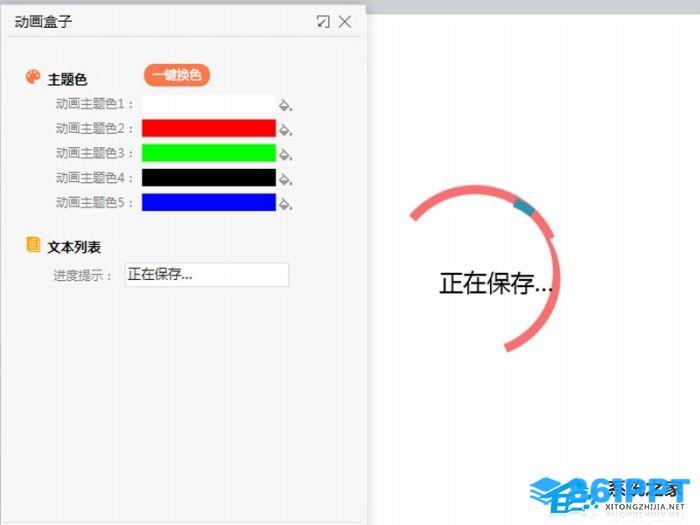
Task: Click the 主题色 palette icon
Action: click(33, 77)
